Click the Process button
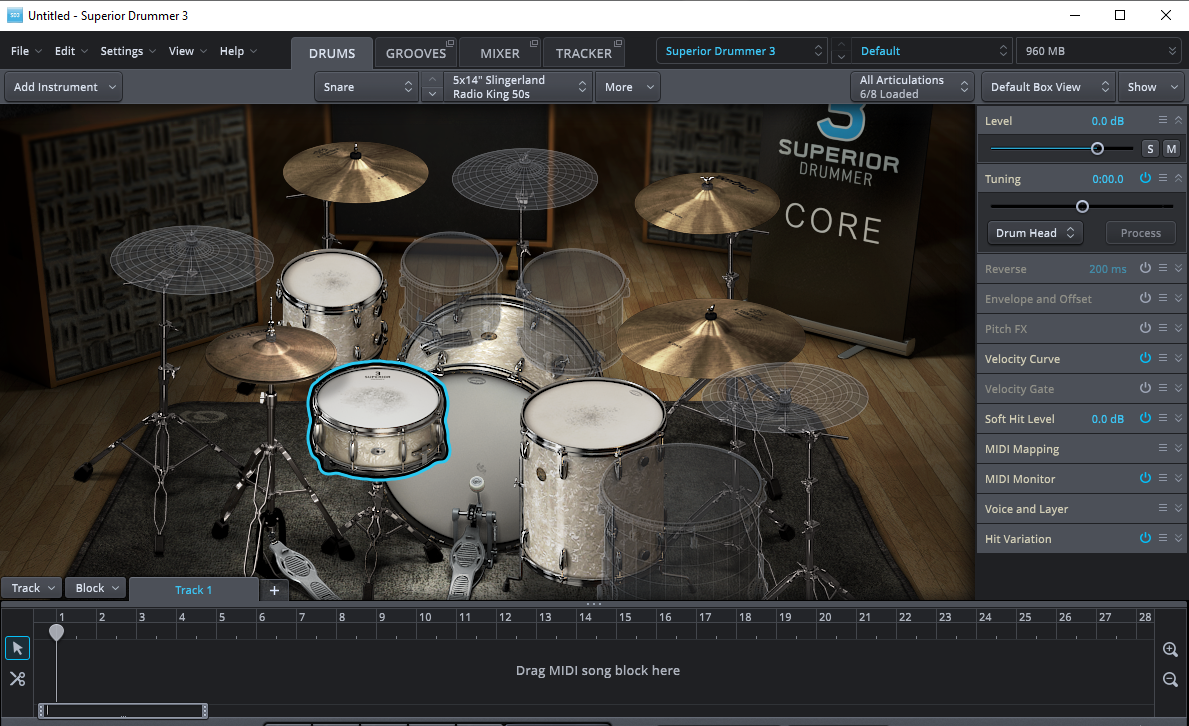 [x=1140, y=232]
